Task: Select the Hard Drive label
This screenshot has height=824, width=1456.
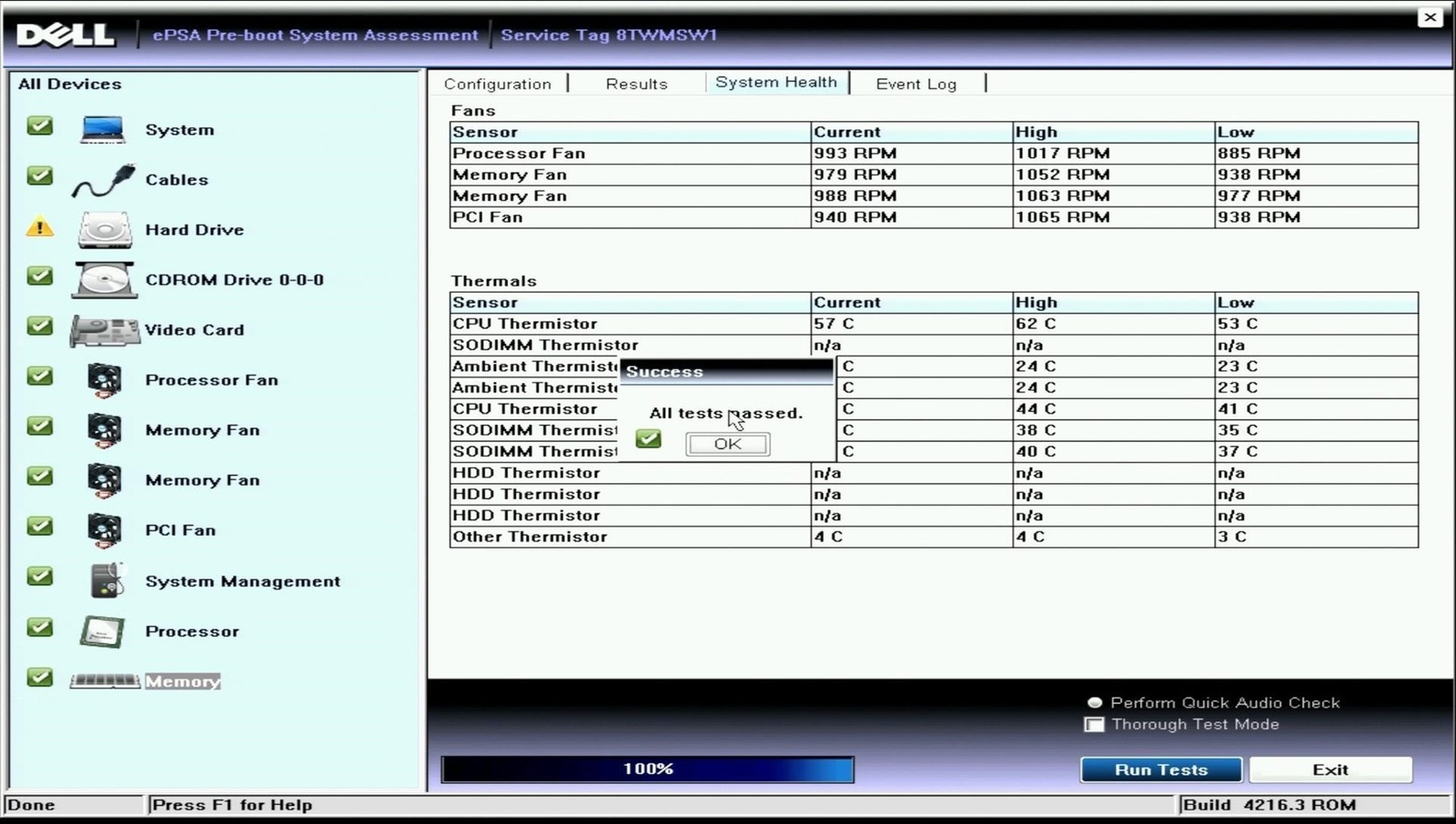Action: [x=195, y=230]
